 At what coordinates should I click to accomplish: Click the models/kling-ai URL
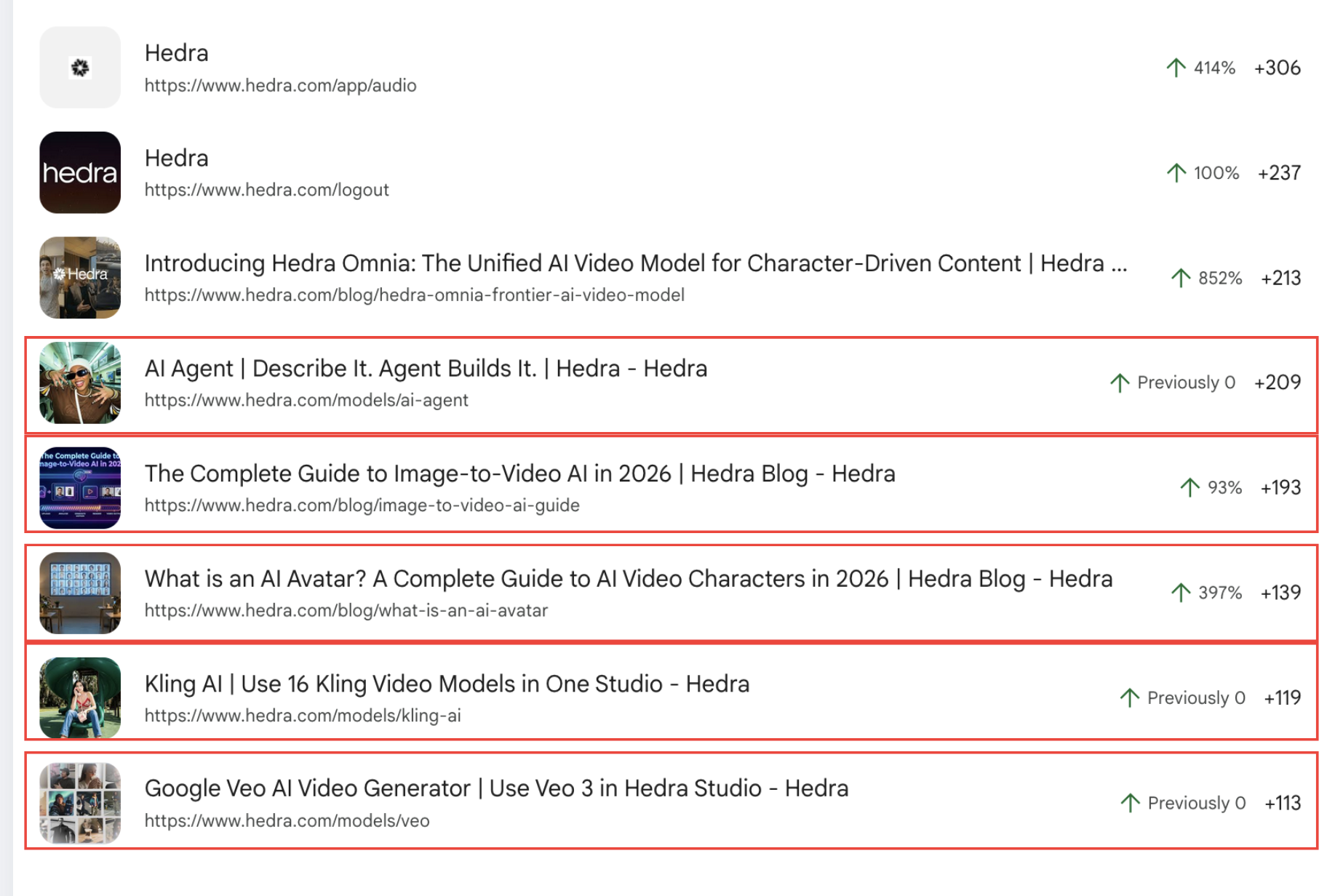303,716
